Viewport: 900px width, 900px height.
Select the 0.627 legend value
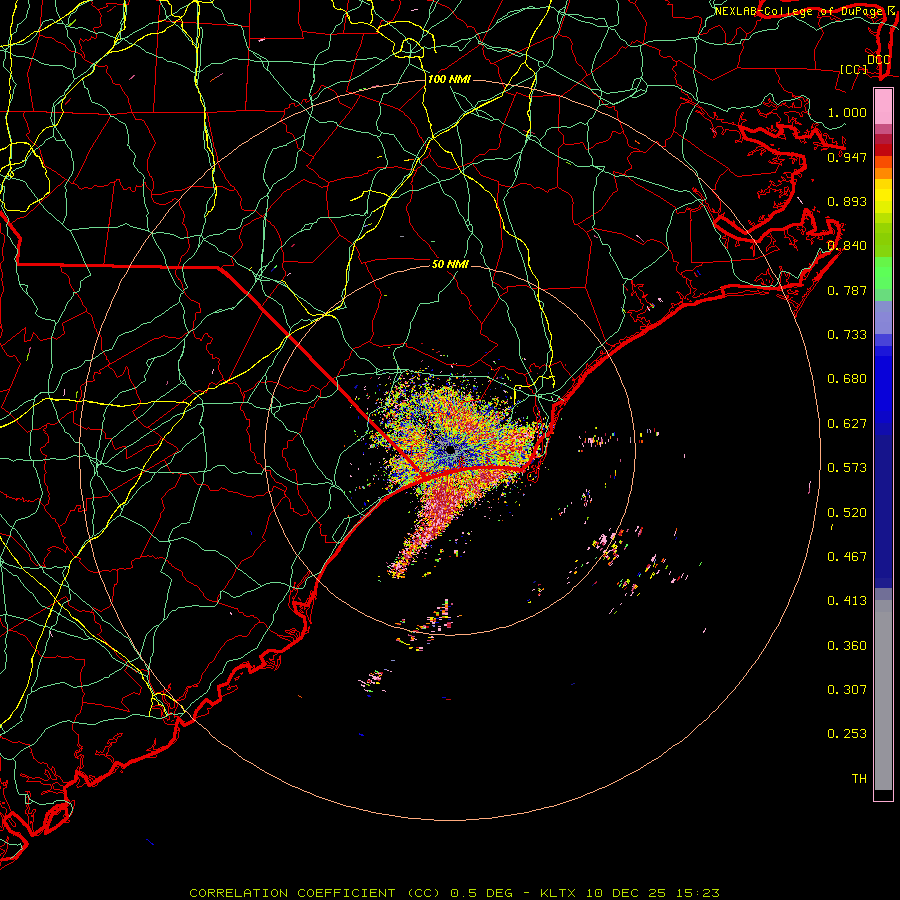tap(847, 424)
